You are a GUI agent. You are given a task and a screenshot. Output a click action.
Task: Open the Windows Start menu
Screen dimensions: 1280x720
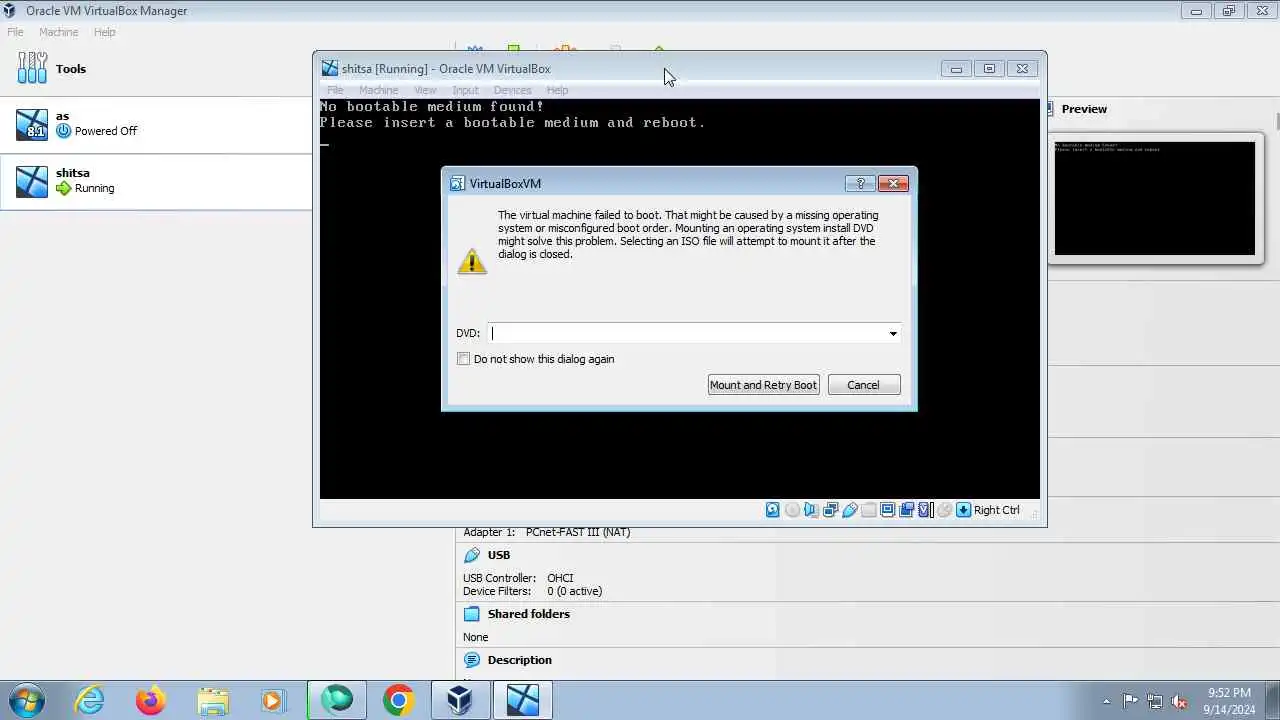point(26,700)
